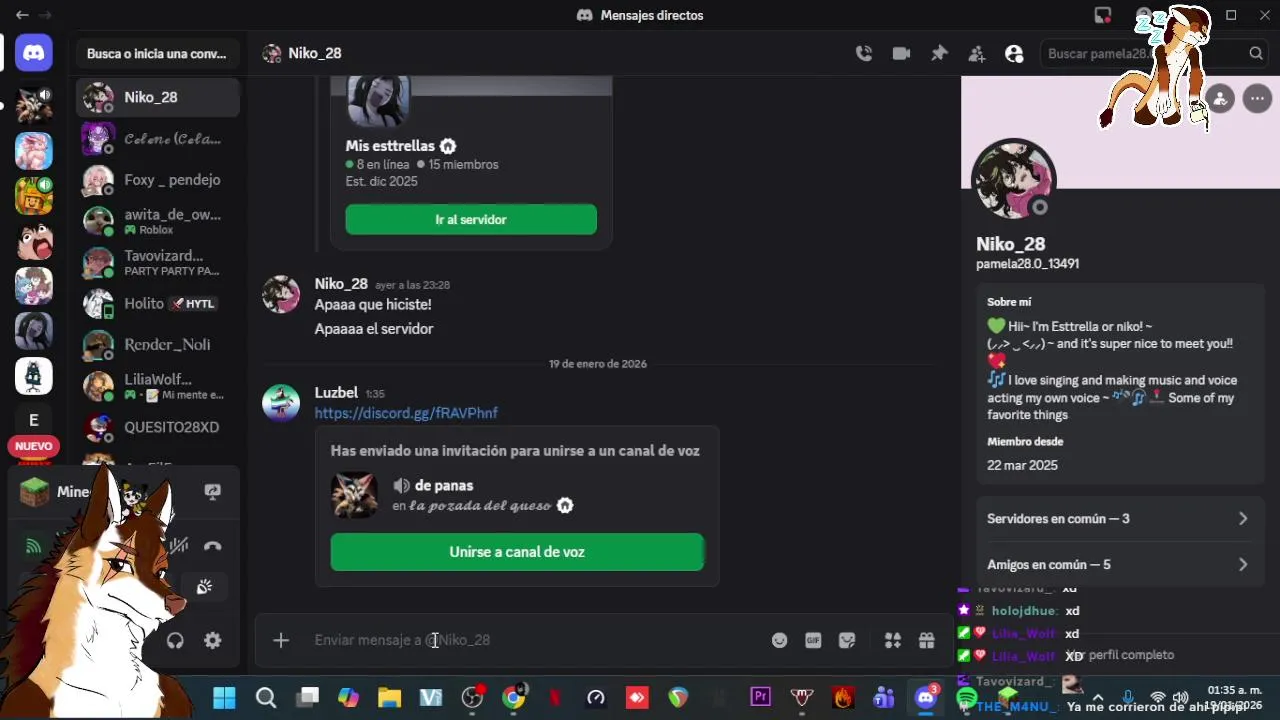Open Spotify from the taskbar

(967, 698)
